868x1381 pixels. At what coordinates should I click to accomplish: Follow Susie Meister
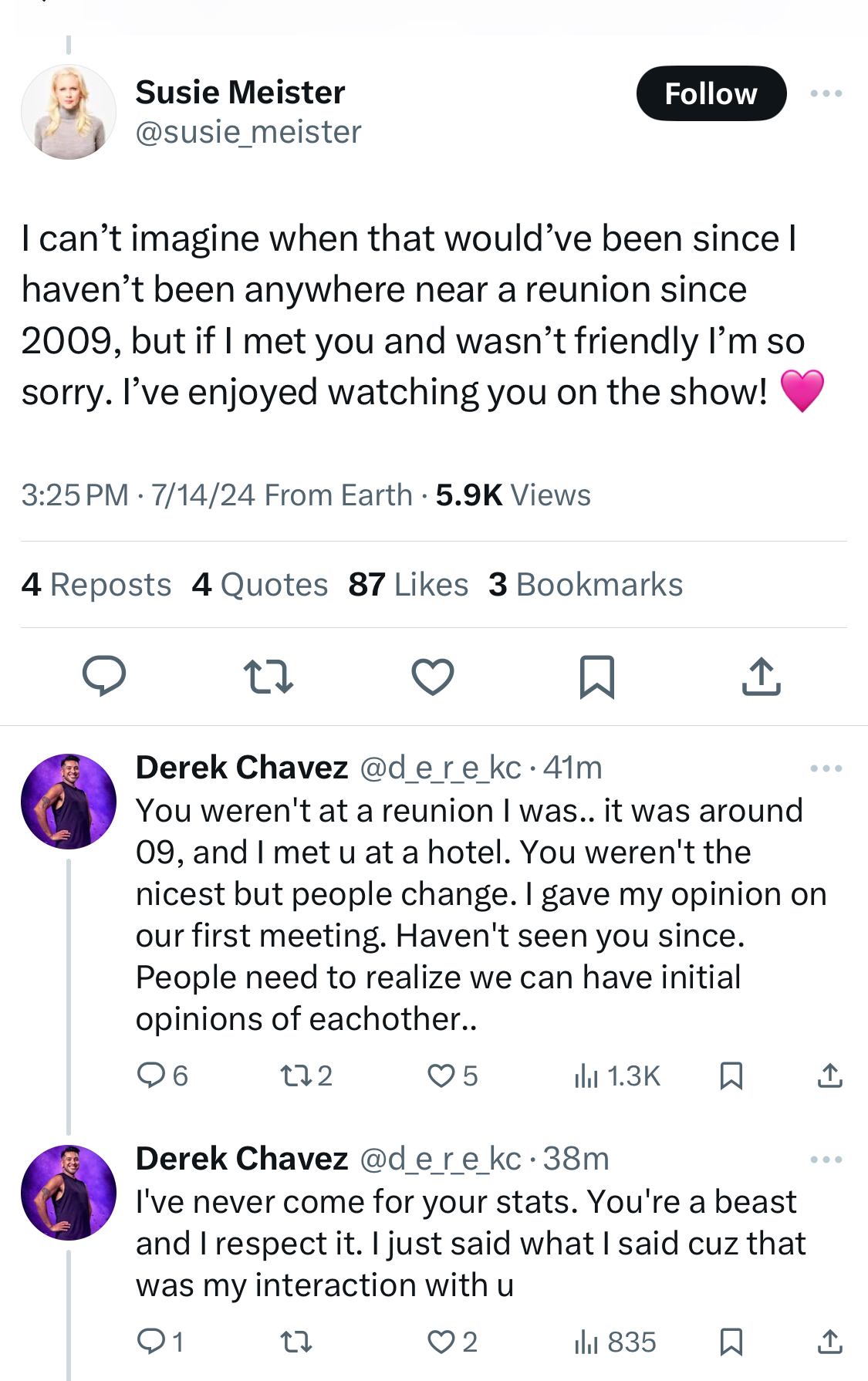[711, 93]
